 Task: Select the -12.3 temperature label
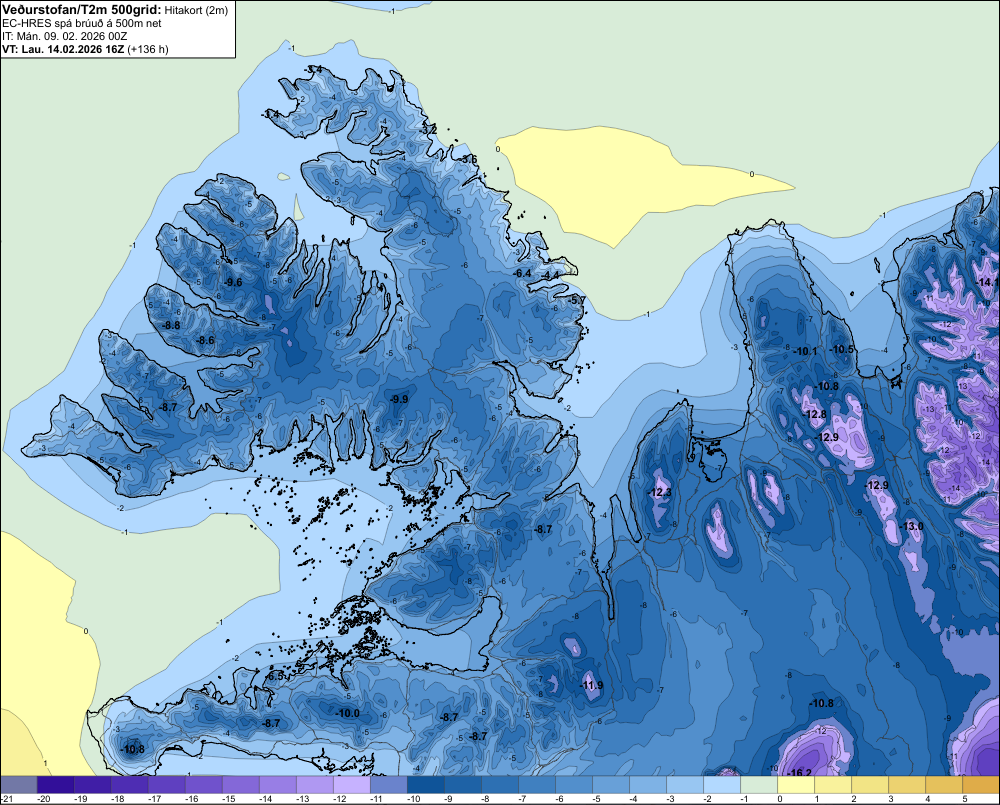(x=659, y=492)
